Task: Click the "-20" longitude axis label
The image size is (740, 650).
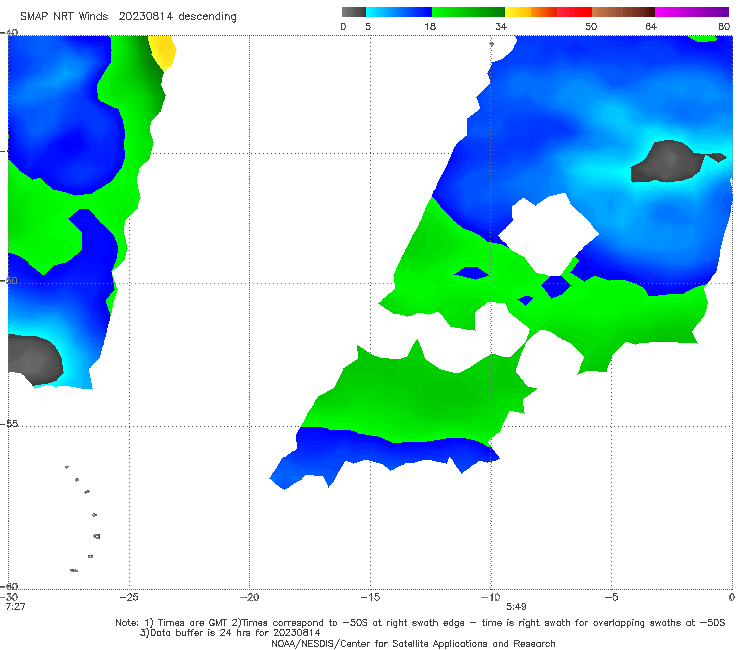Action: pyautogui.click(x=250, y=597)
